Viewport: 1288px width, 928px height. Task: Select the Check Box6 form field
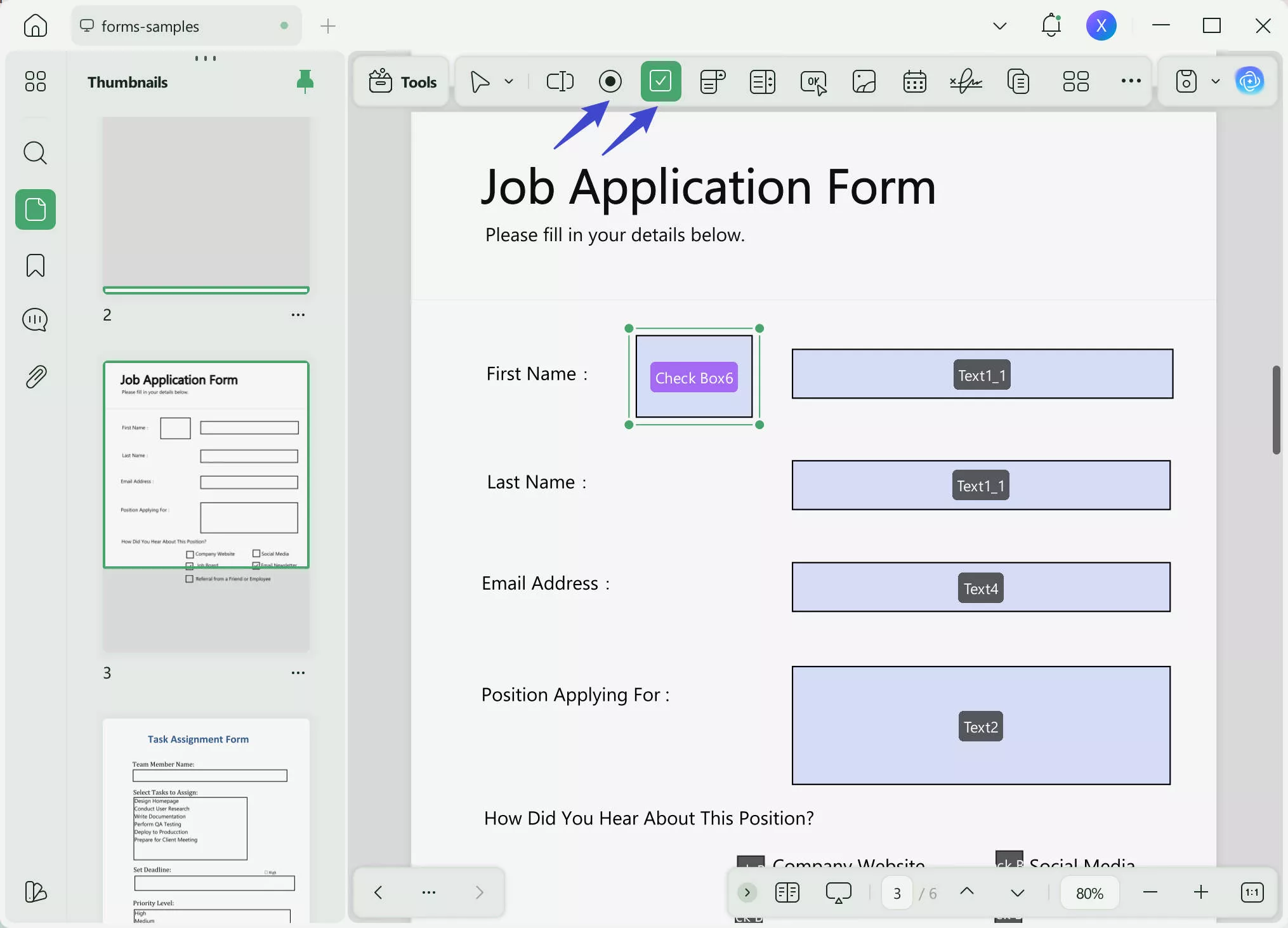click(x=693, y=377)
